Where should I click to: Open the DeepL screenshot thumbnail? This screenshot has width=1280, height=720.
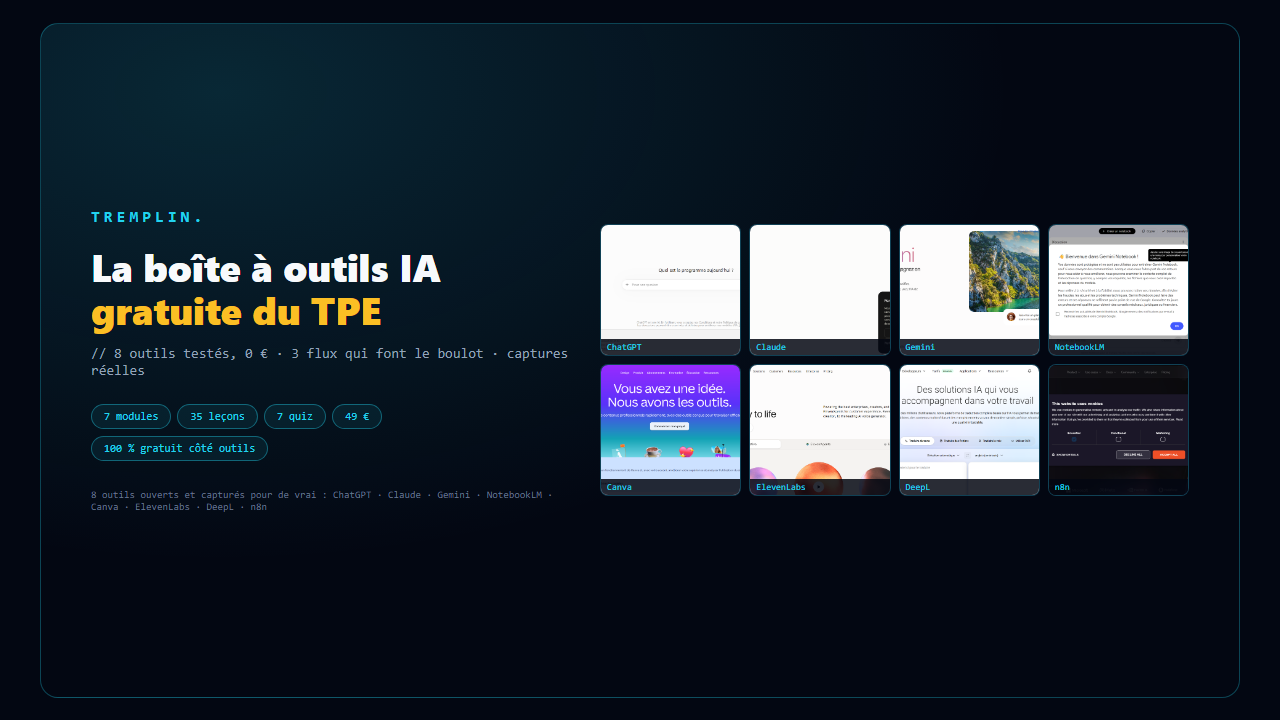(969, 430)
